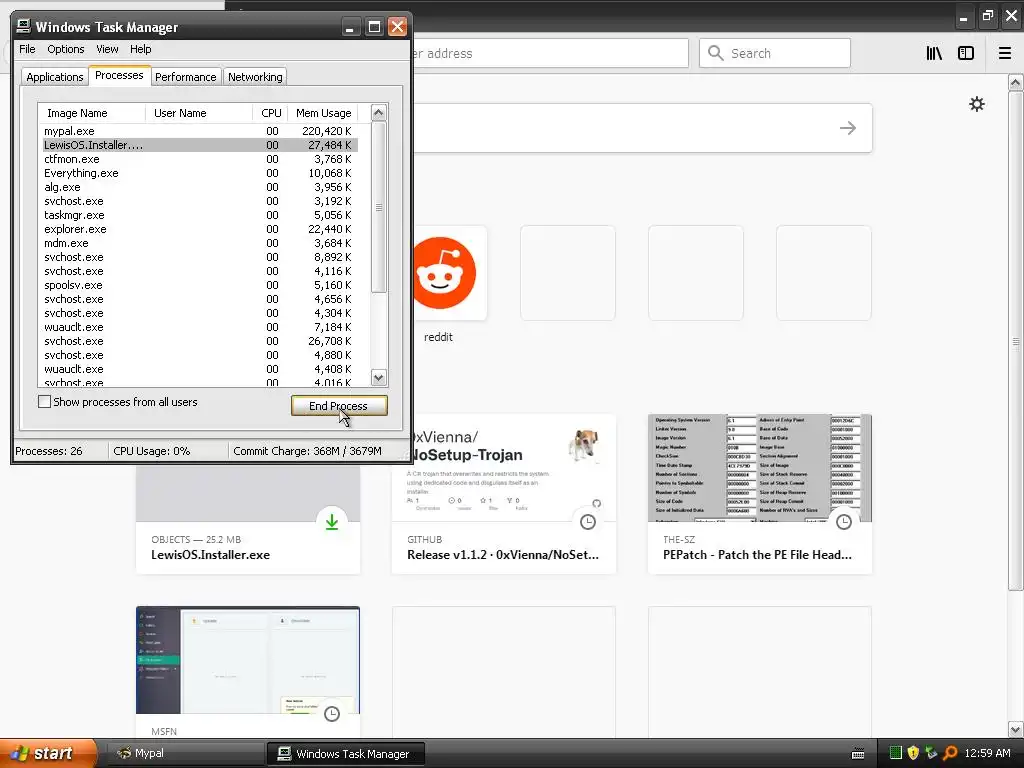
Task: Click the browser Search input field
Action: click(775, 53)
